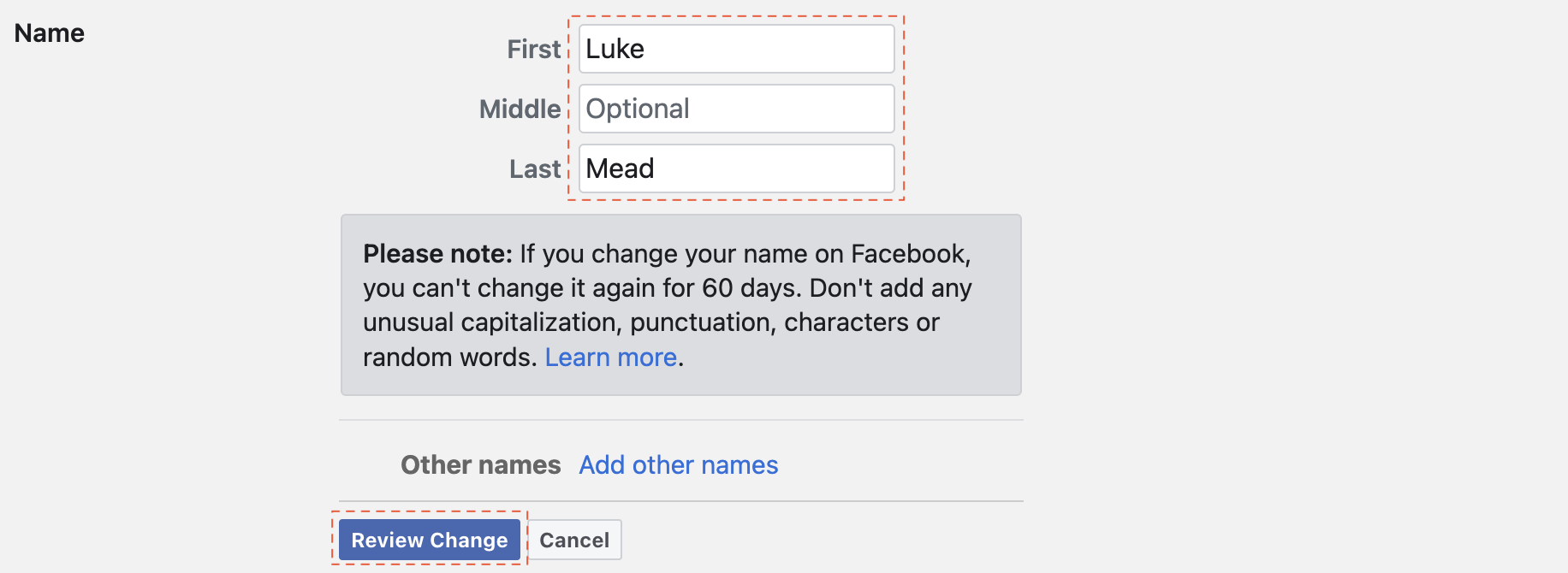Click the Middle field label

click(x=520, y=109)
